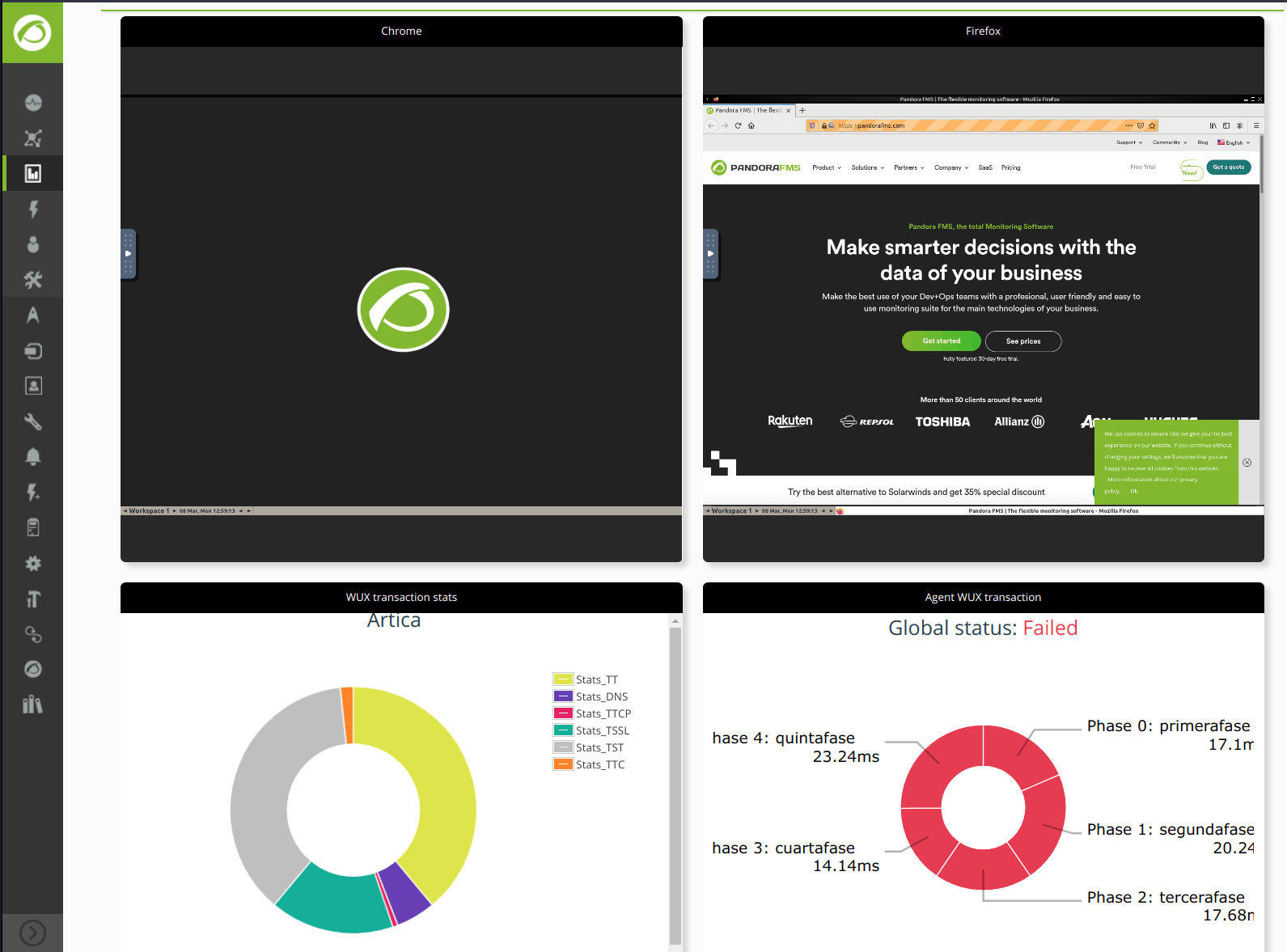The width and height of the screenshot is (1287, 952).
Task: Open Community dropdown in Firefox screenshot
Action: [1170, 142]
